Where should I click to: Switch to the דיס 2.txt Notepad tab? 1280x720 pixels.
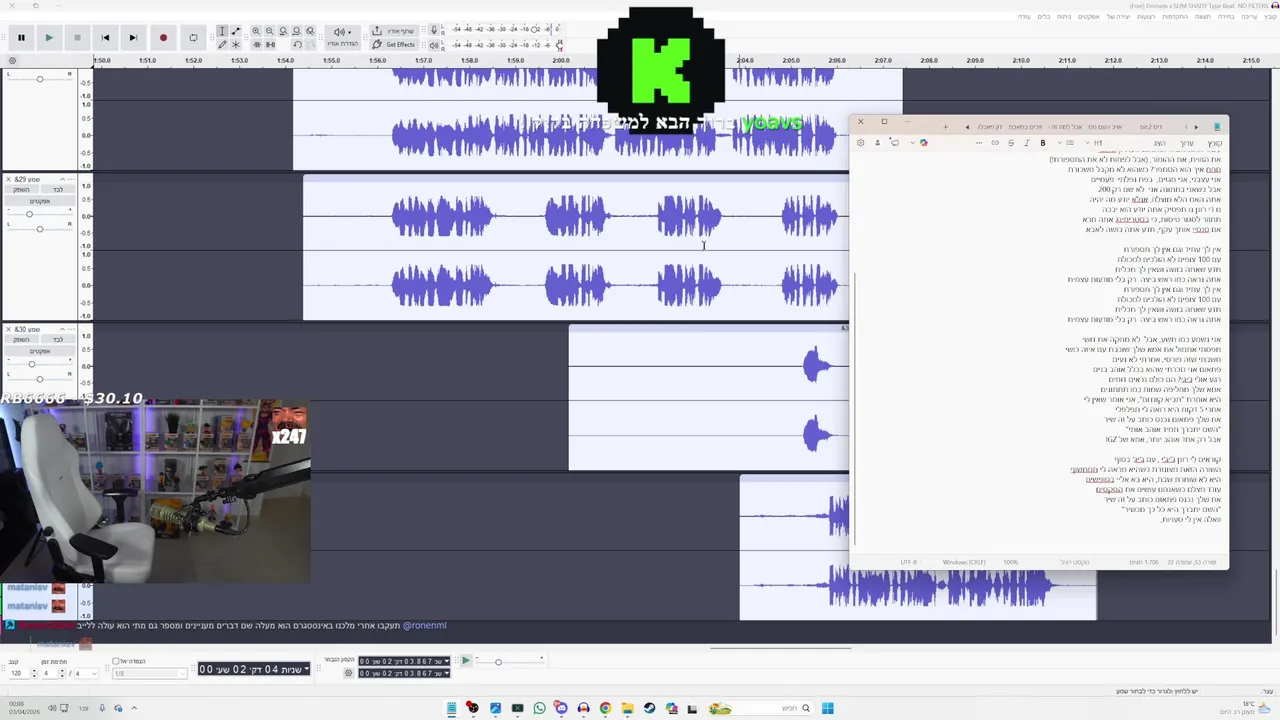(x=1151, y=127)
